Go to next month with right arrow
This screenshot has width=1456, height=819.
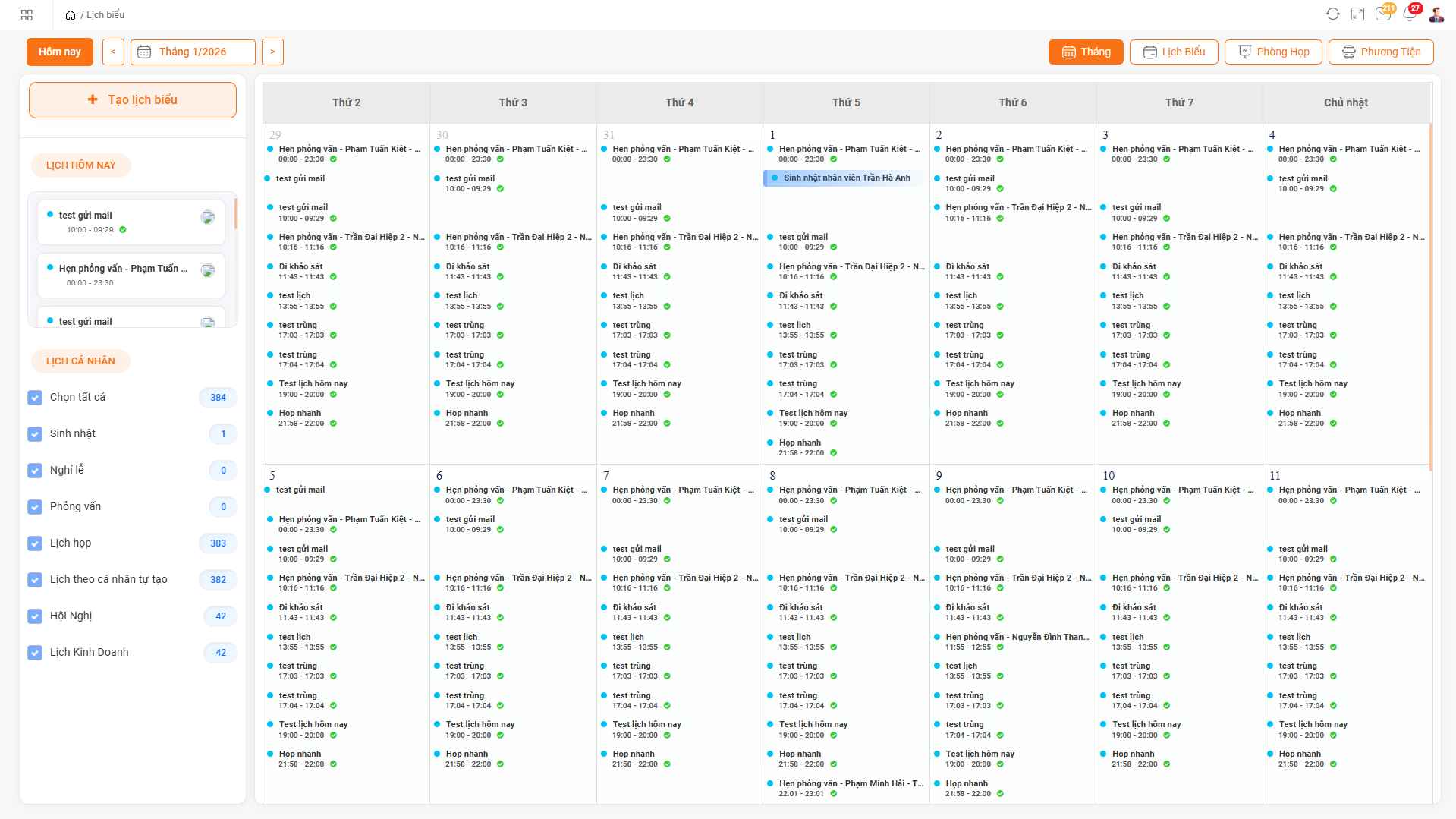point(272,52)
